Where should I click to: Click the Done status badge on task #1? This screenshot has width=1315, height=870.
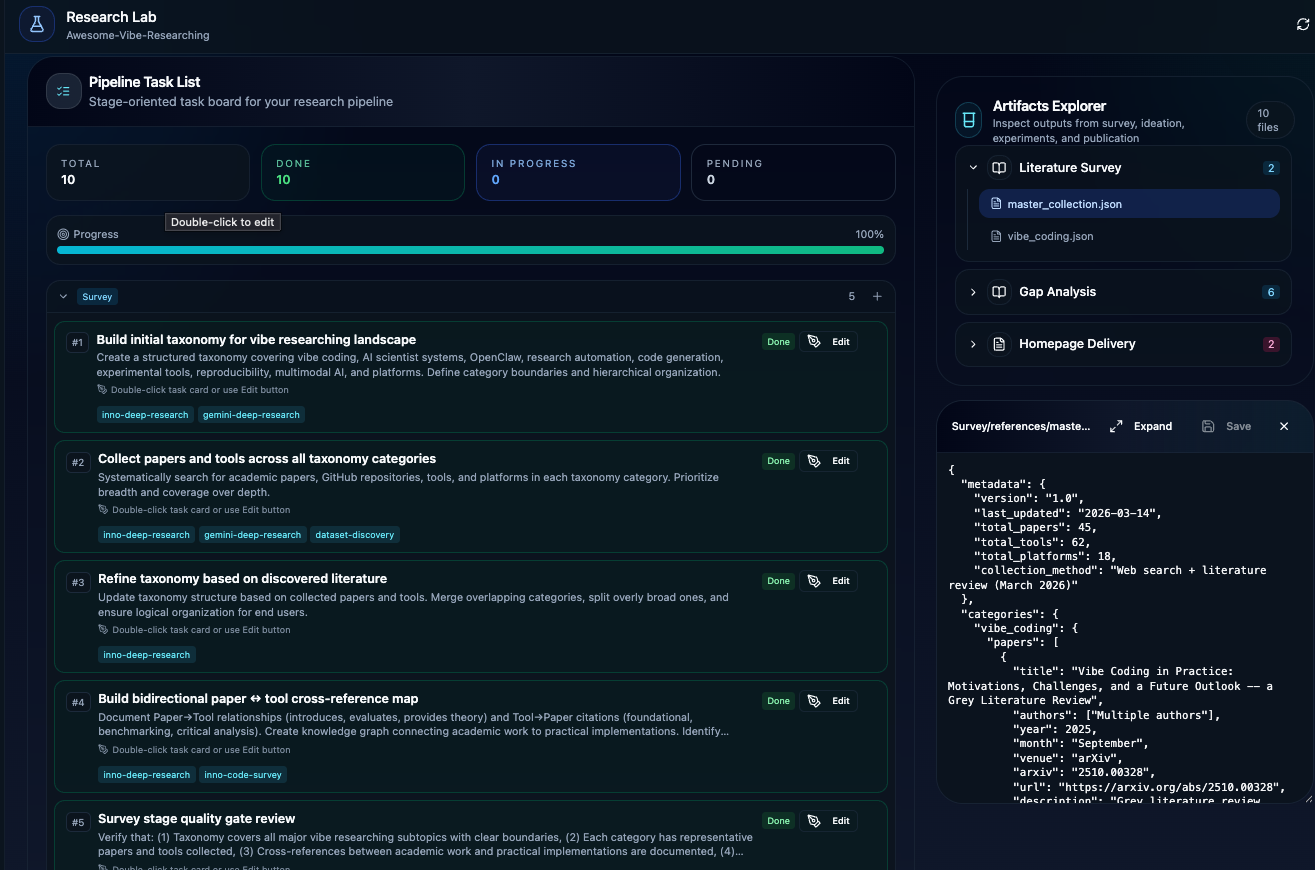(x=778, y=342)
